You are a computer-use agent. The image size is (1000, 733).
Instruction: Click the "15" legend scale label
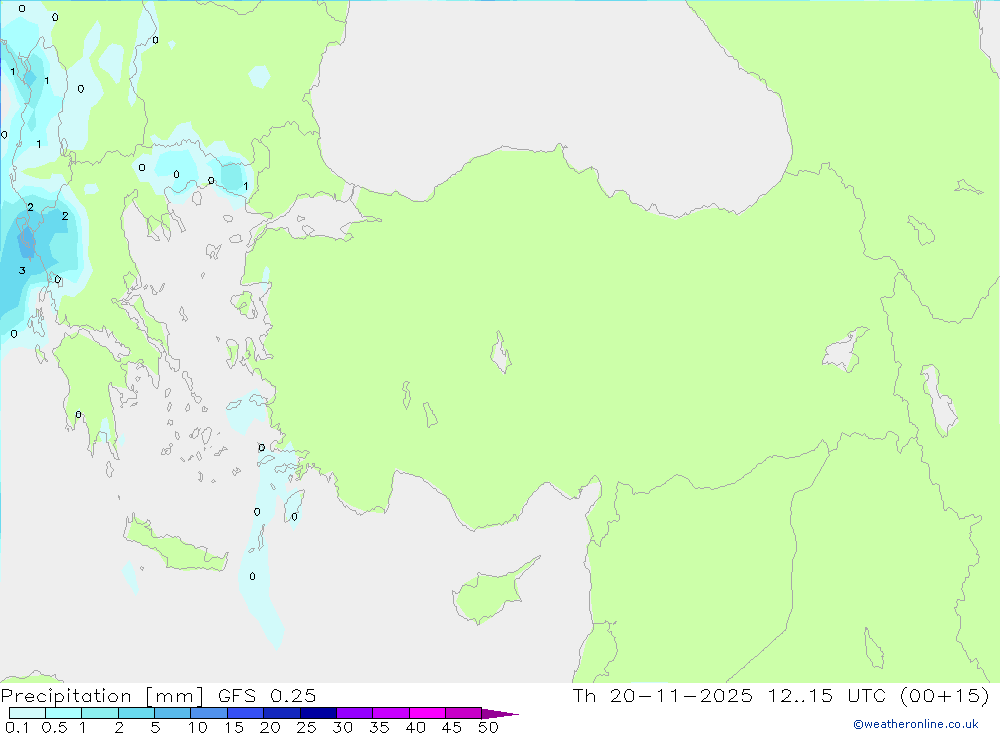point(234,727)
